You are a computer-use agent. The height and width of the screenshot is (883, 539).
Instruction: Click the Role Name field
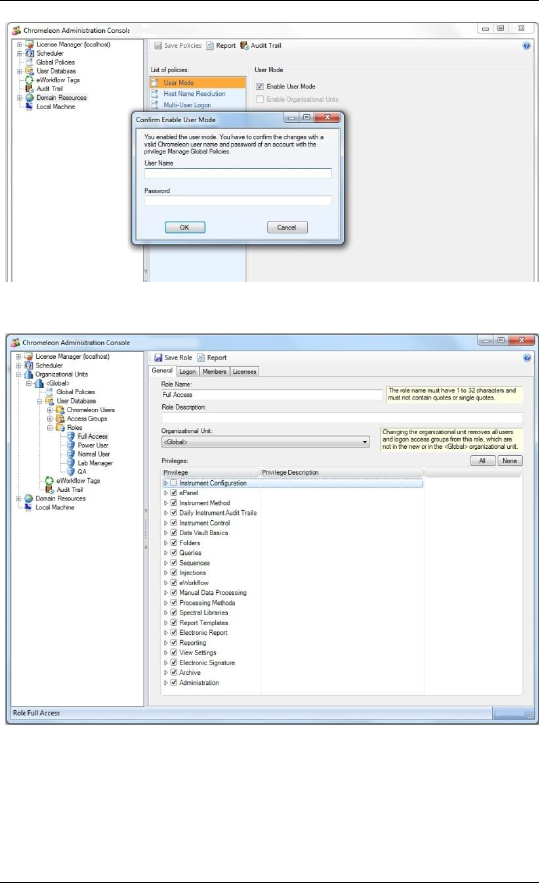tap(272, 395)
